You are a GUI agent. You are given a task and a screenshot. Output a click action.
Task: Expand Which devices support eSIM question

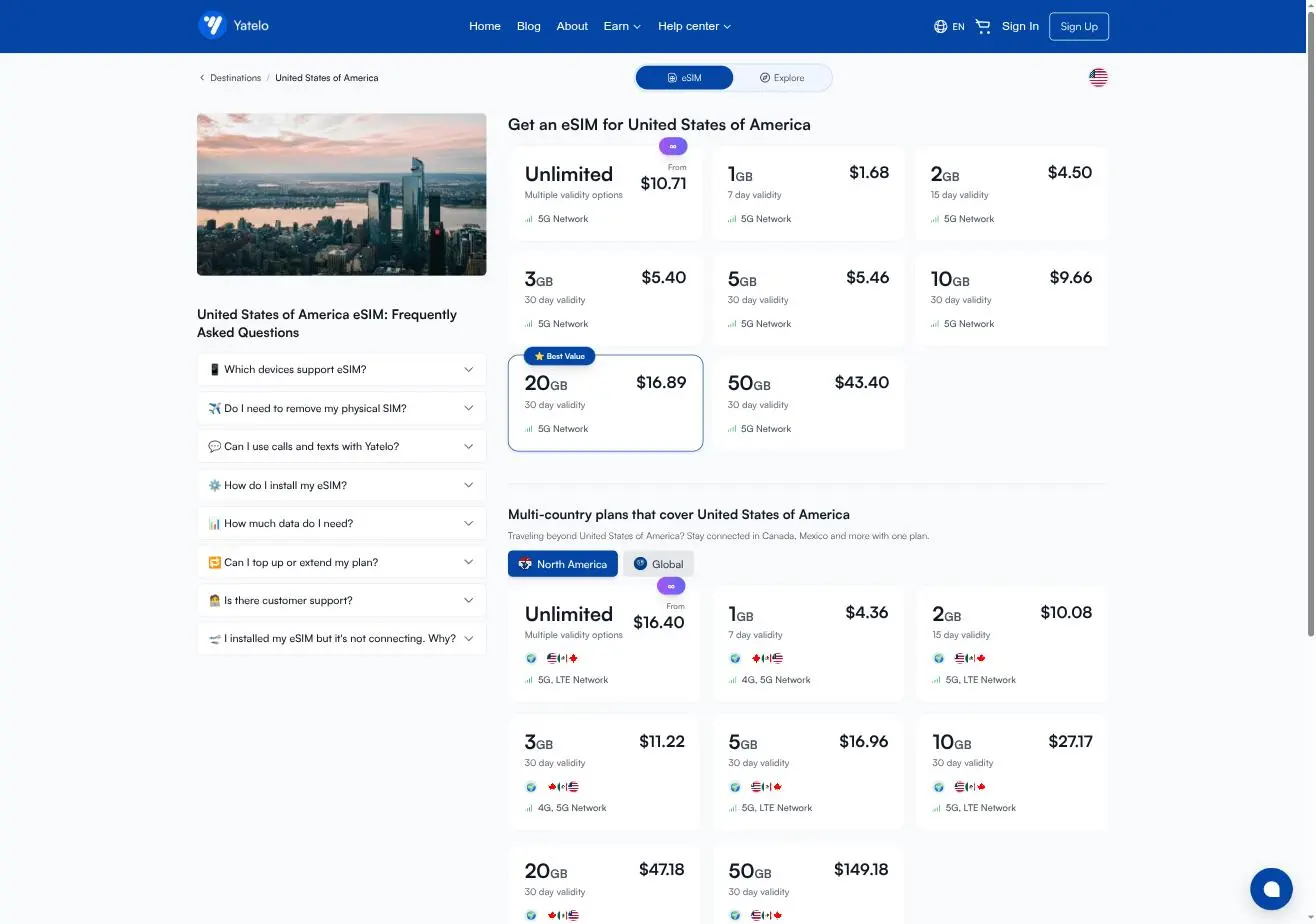tap(342, 370)
